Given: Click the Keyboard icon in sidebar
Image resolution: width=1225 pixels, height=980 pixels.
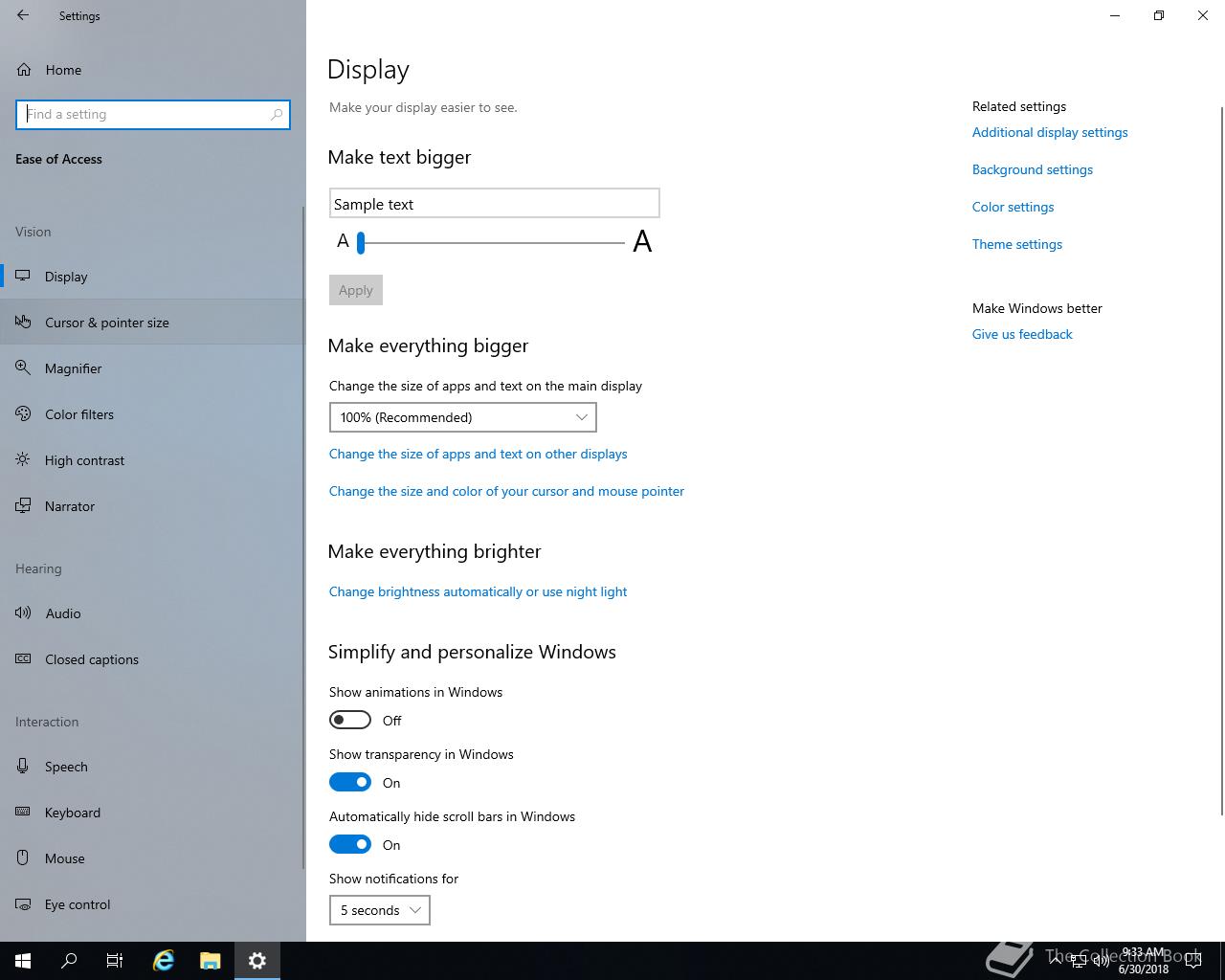Looking at the screenshot, I should (23, 813).
